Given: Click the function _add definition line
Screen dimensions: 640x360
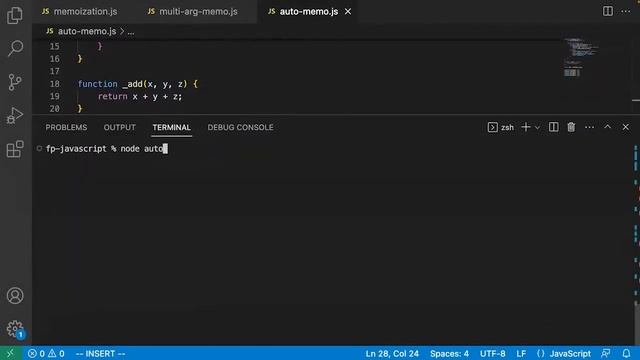Looking at the screenshot, I should (138, 84).
